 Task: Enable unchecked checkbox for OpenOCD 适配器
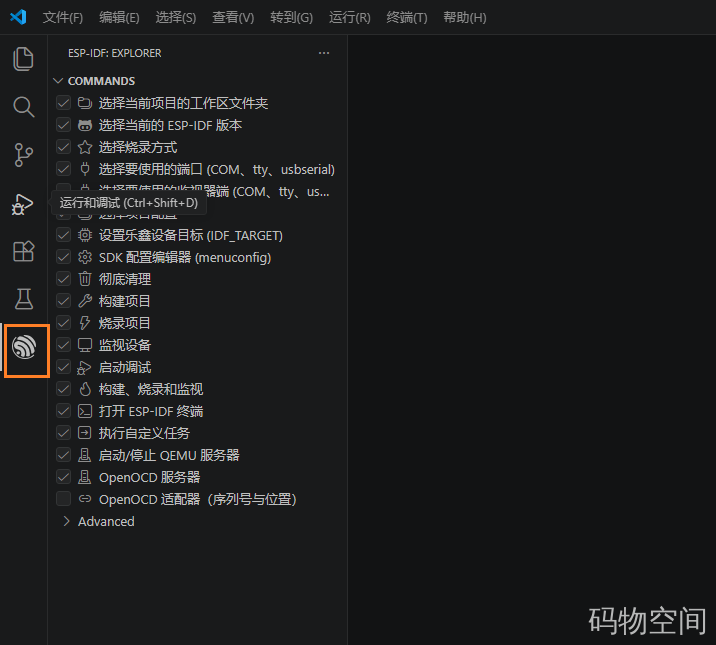63,499
